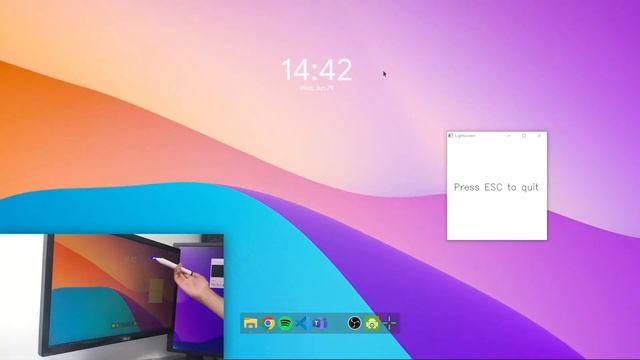
Task: Click the small window's title bar app icon
Action: [x=451, y=136]
